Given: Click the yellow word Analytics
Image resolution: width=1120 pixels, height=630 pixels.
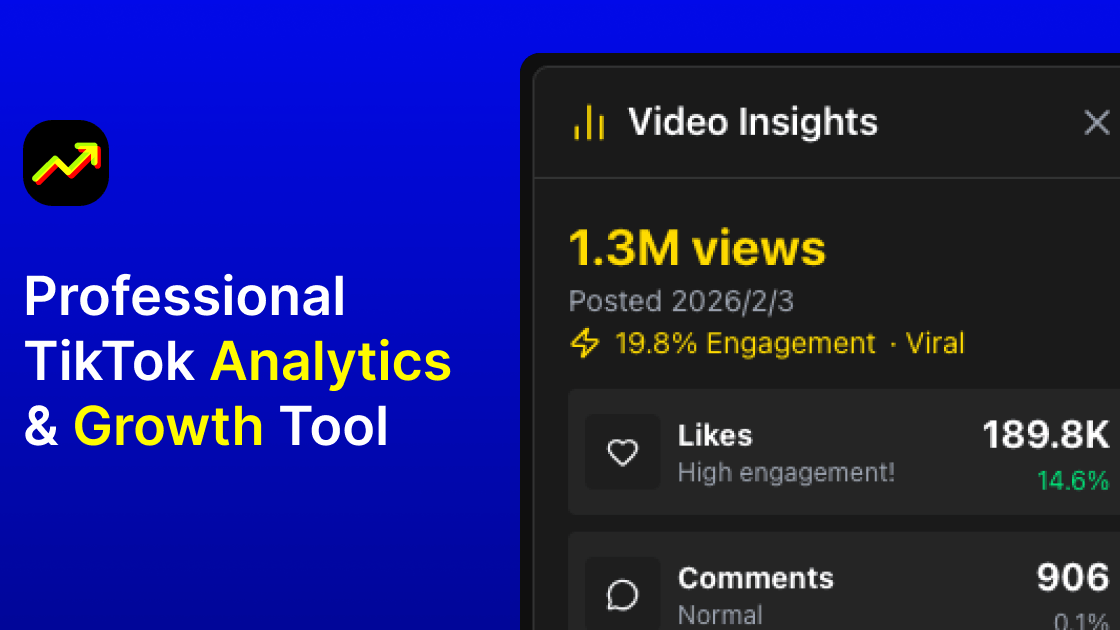Looking at the screenshot, I should [331, 362].
